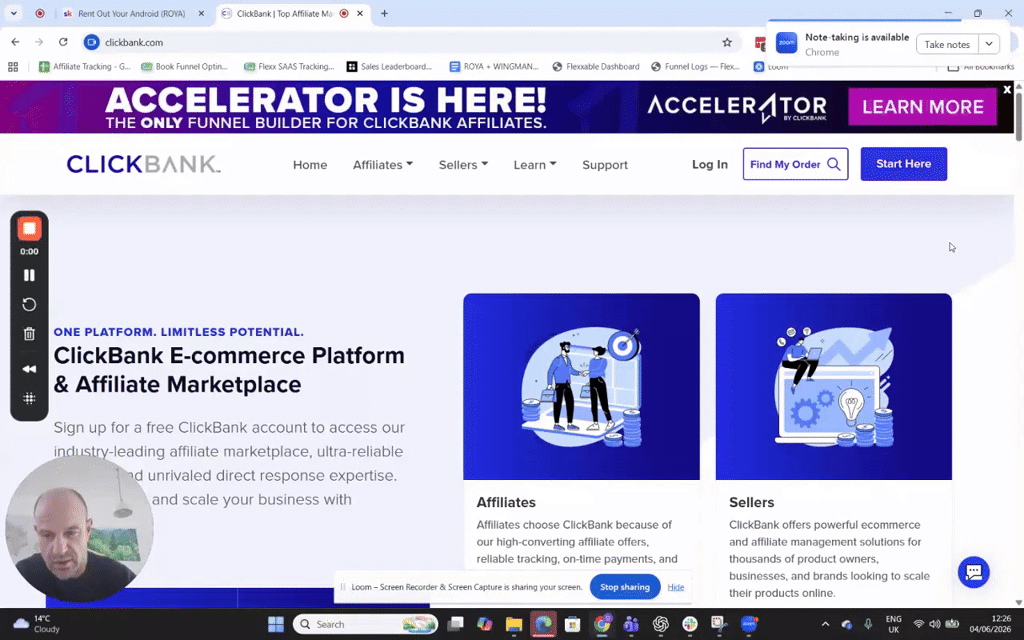Viewport: 1024px width, 640px height.
Task: Restart the Loom recording
Action: 29,304
